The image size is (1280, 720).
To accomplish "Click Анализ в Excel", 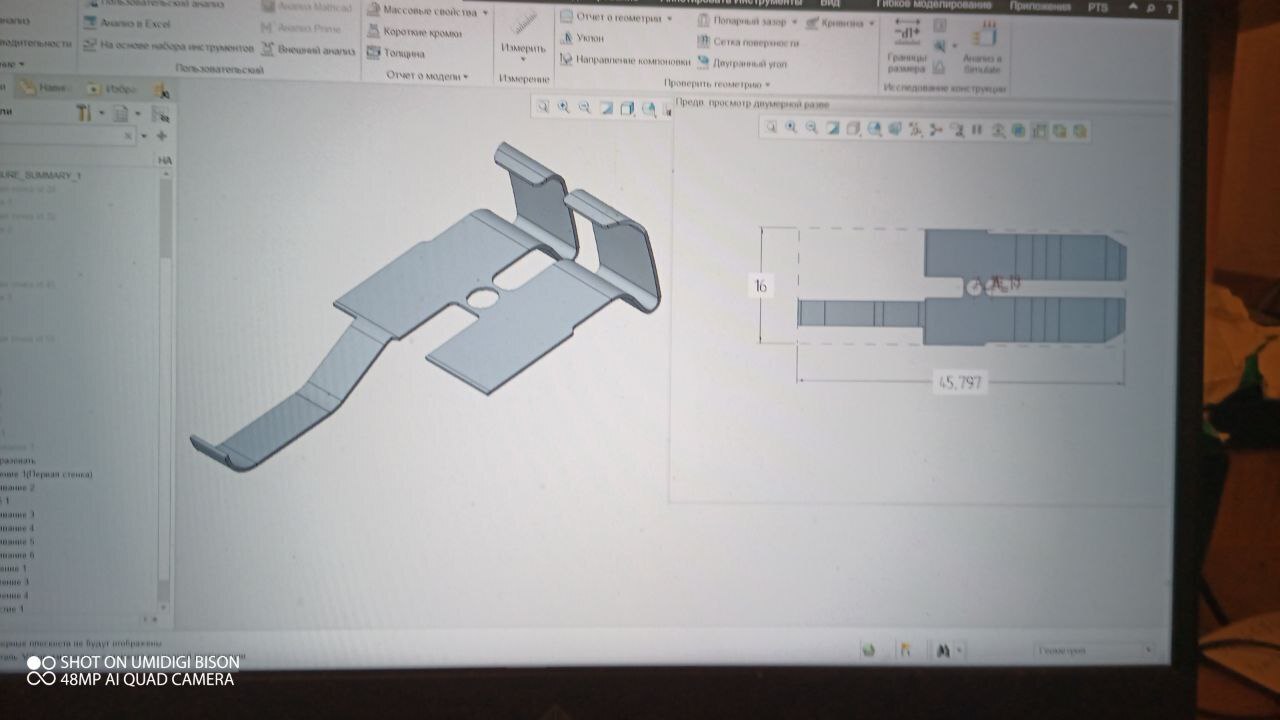I will 128,22.
